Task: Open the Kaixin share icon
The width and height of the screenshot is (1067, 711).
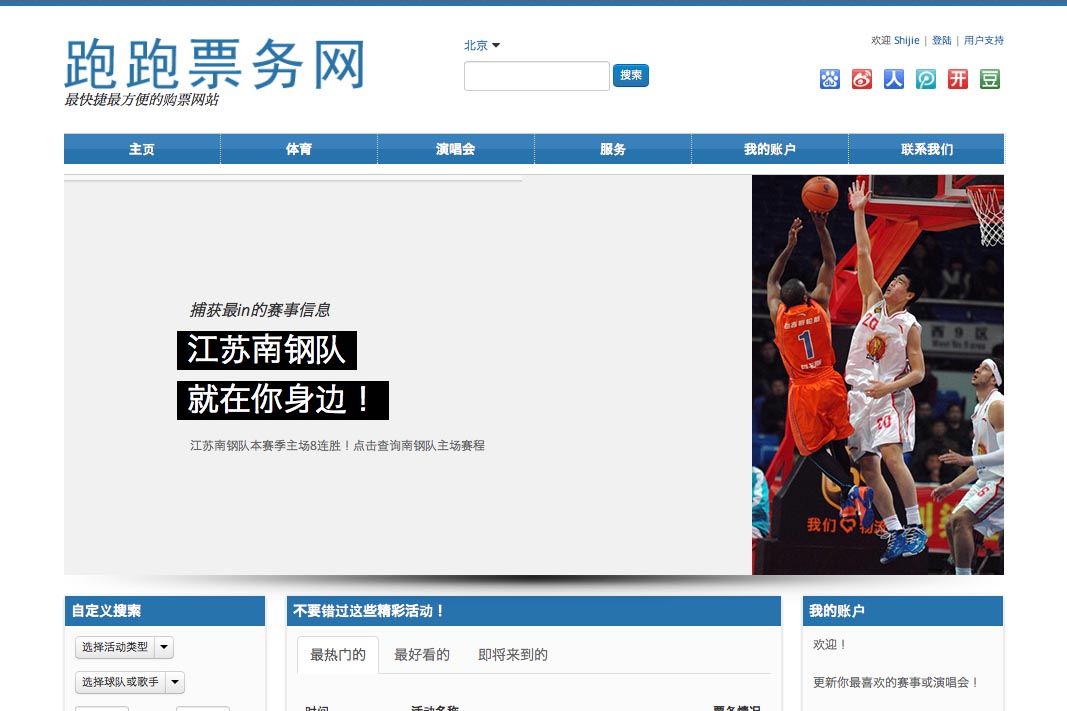Action: [x=957, y=79]
